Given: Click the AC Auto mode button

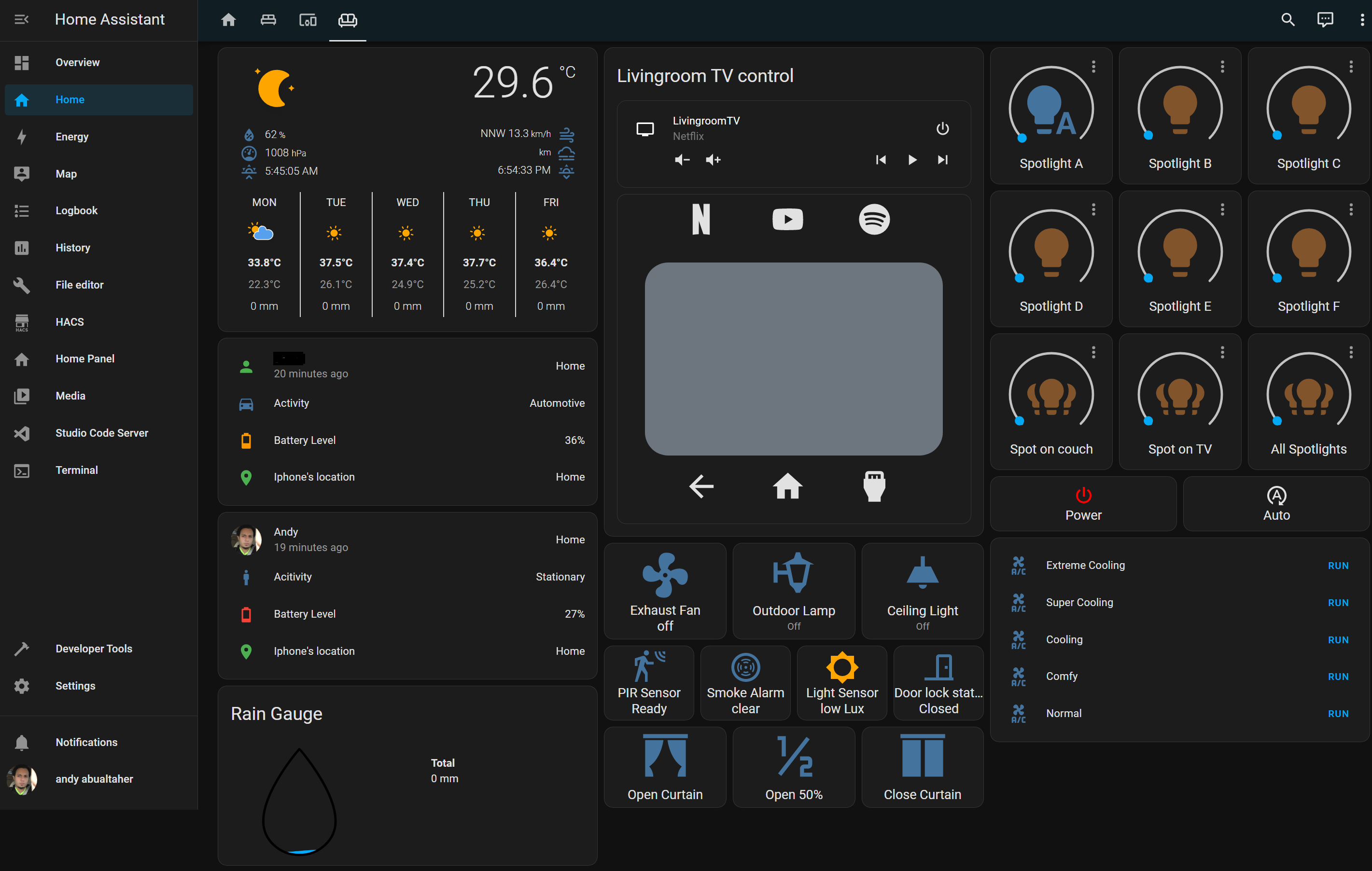Looking at the screenshot, I should coord(1276,504).
